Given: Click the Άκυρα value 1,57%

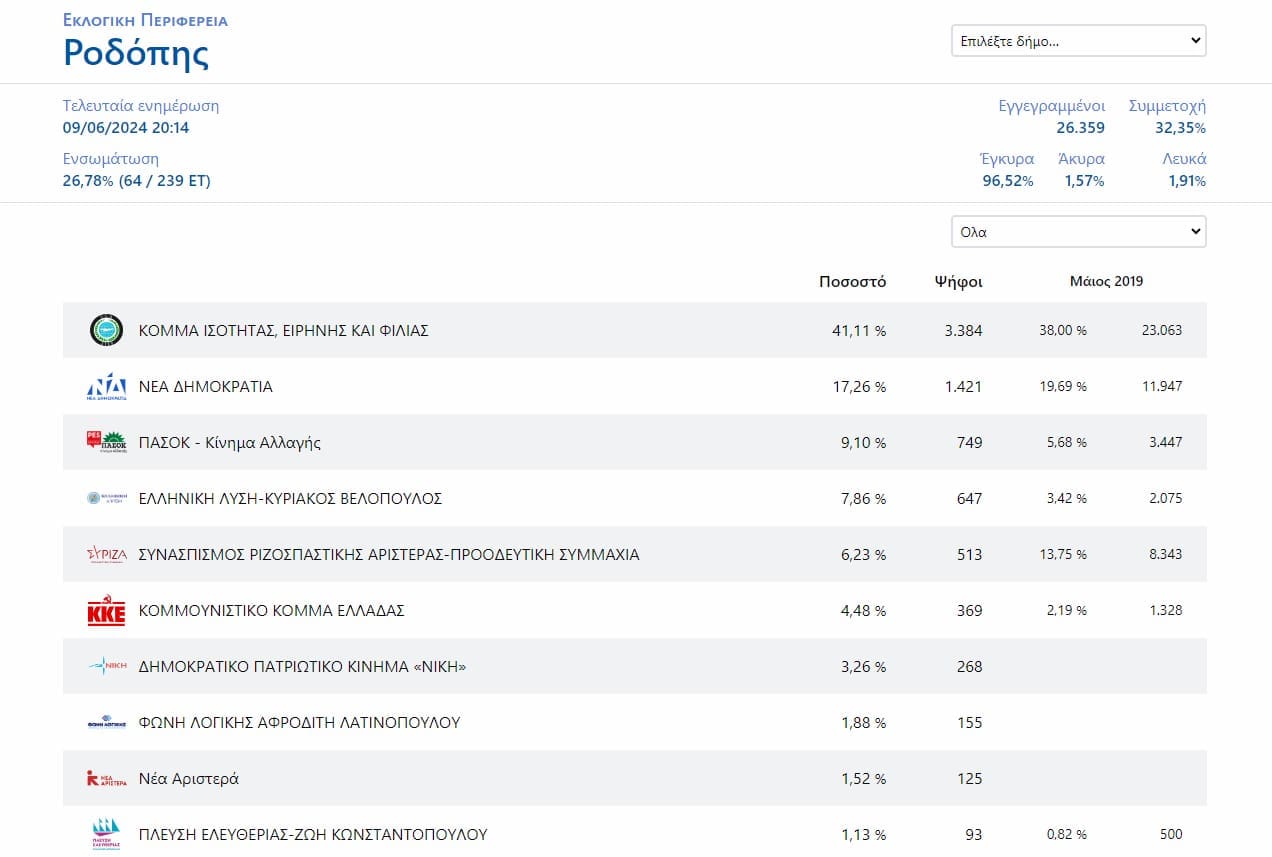Looking at the screenshot, I should [x=1085, y=181].
